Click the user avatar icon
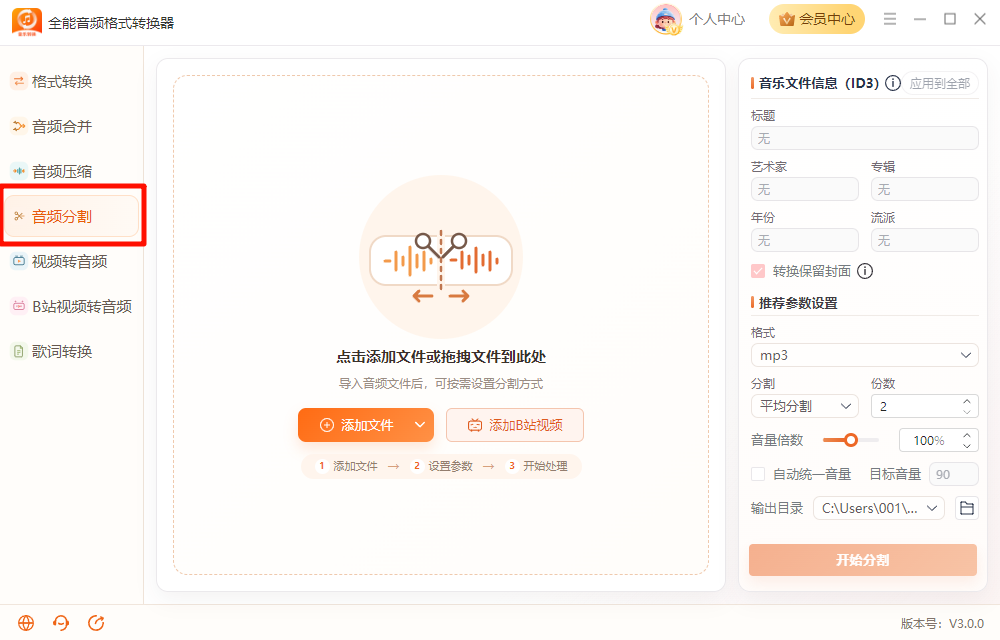The width and height of the screenshot is (1000, 640). [666, 20]
